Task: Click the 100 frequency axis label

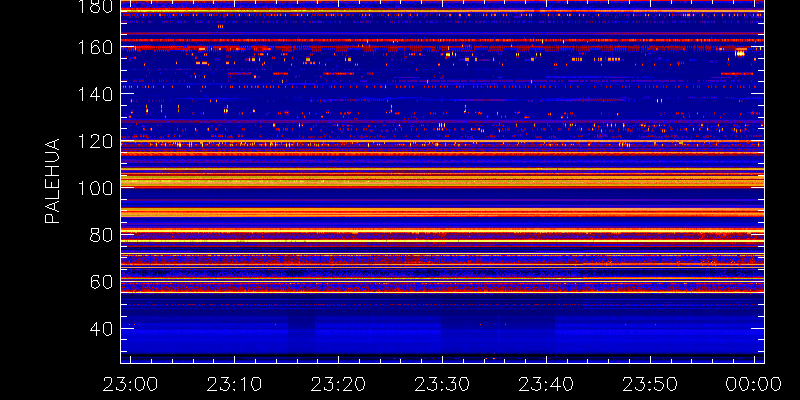Action: 96,188
